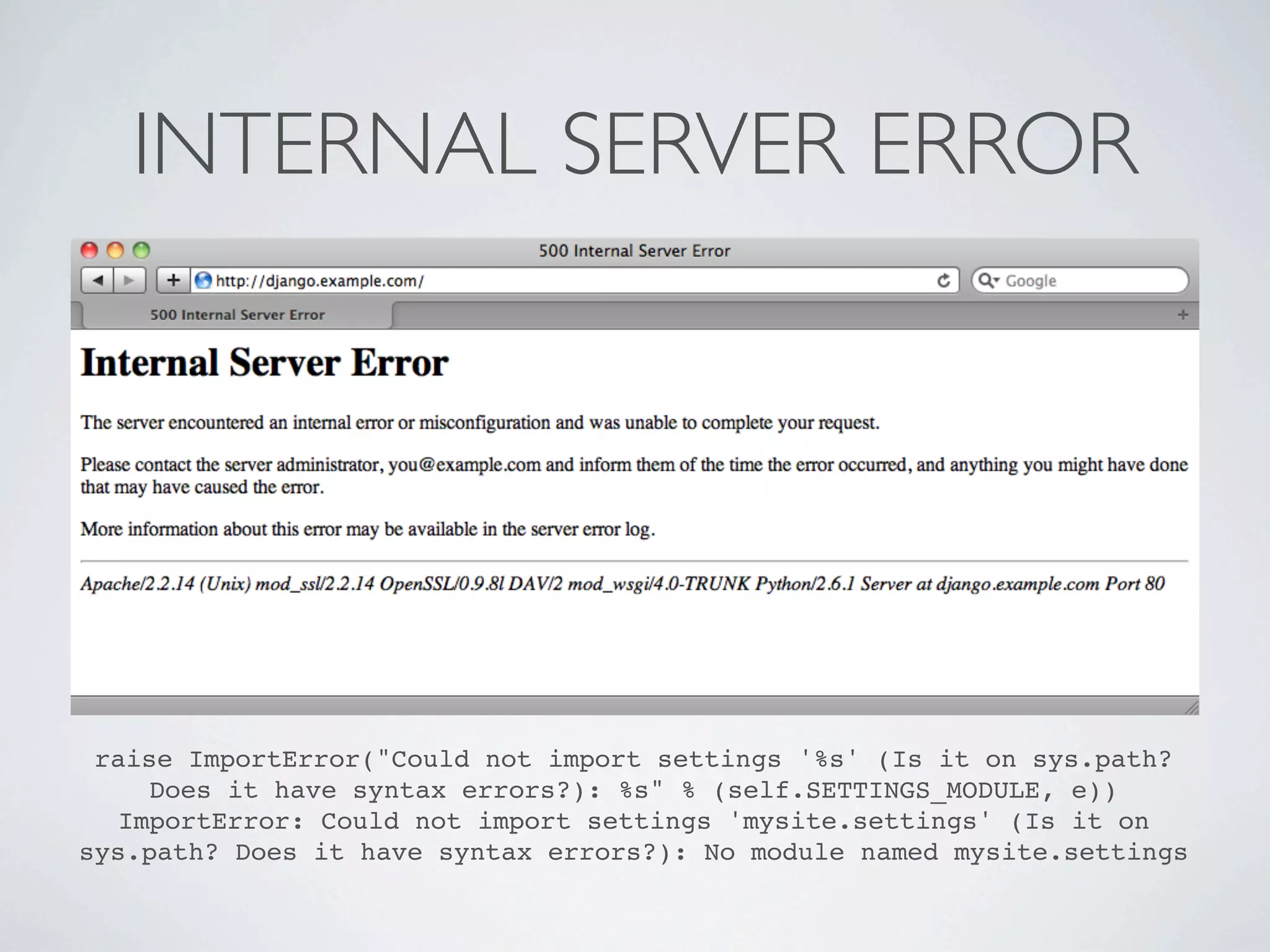Click 'No module named mysite.settings' text
Screen dimensions: 1270x952
pyautogui.click(x=945, y=853)
